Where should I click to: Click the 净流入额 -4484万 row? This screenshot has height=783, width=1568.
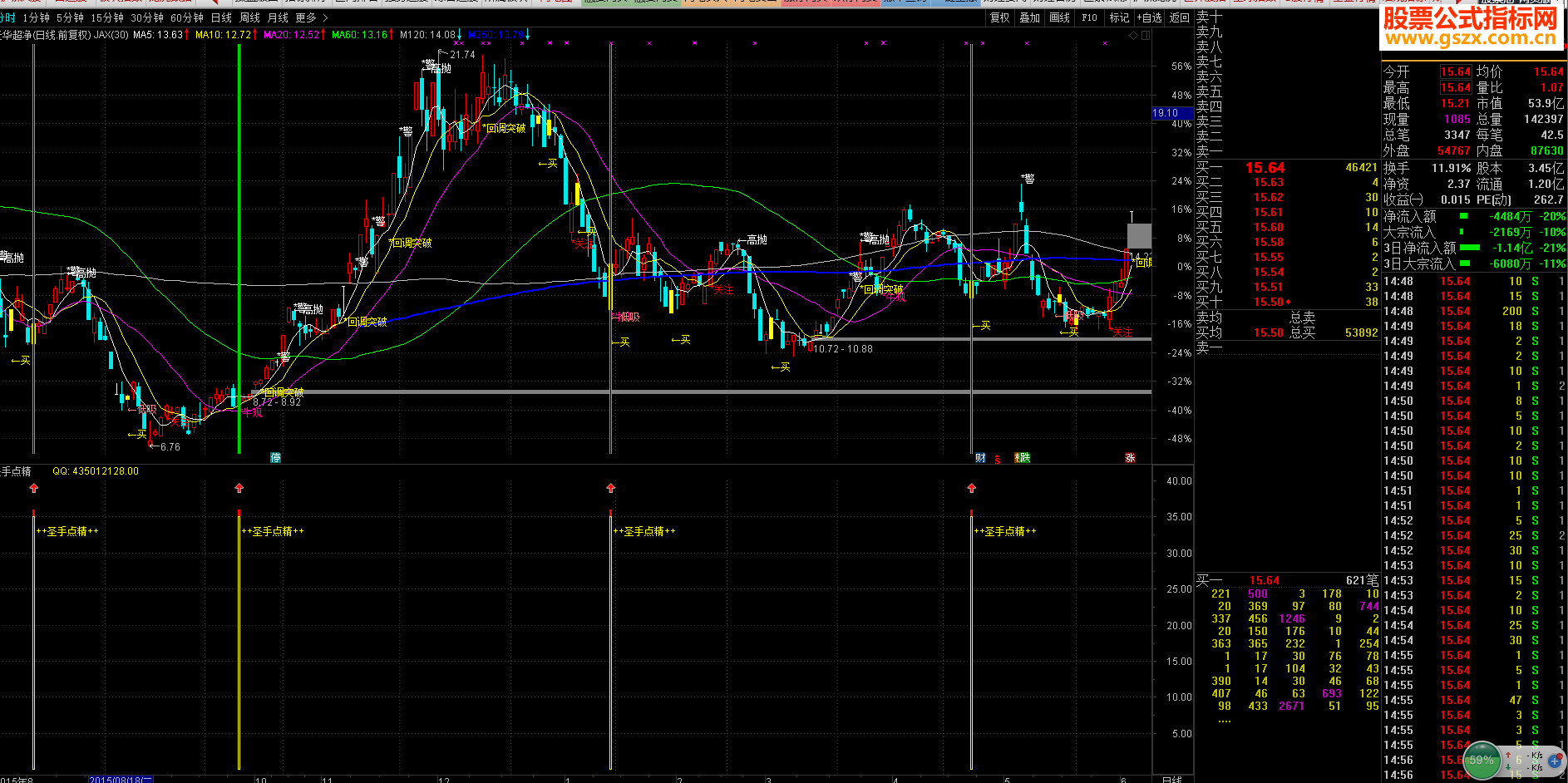[1474, 216]
